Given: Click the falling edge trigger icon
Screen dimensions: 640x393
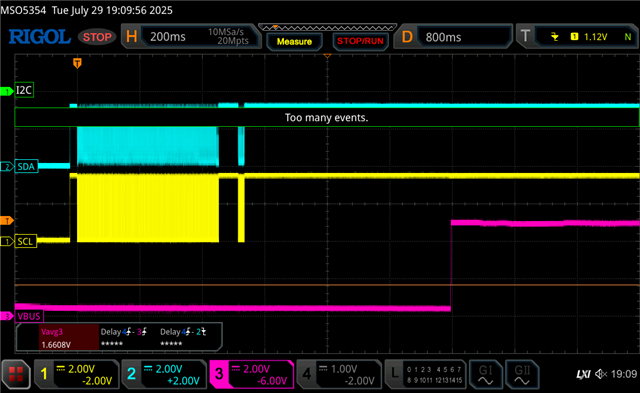Looking at the screenshot, I should pos(554,37).
